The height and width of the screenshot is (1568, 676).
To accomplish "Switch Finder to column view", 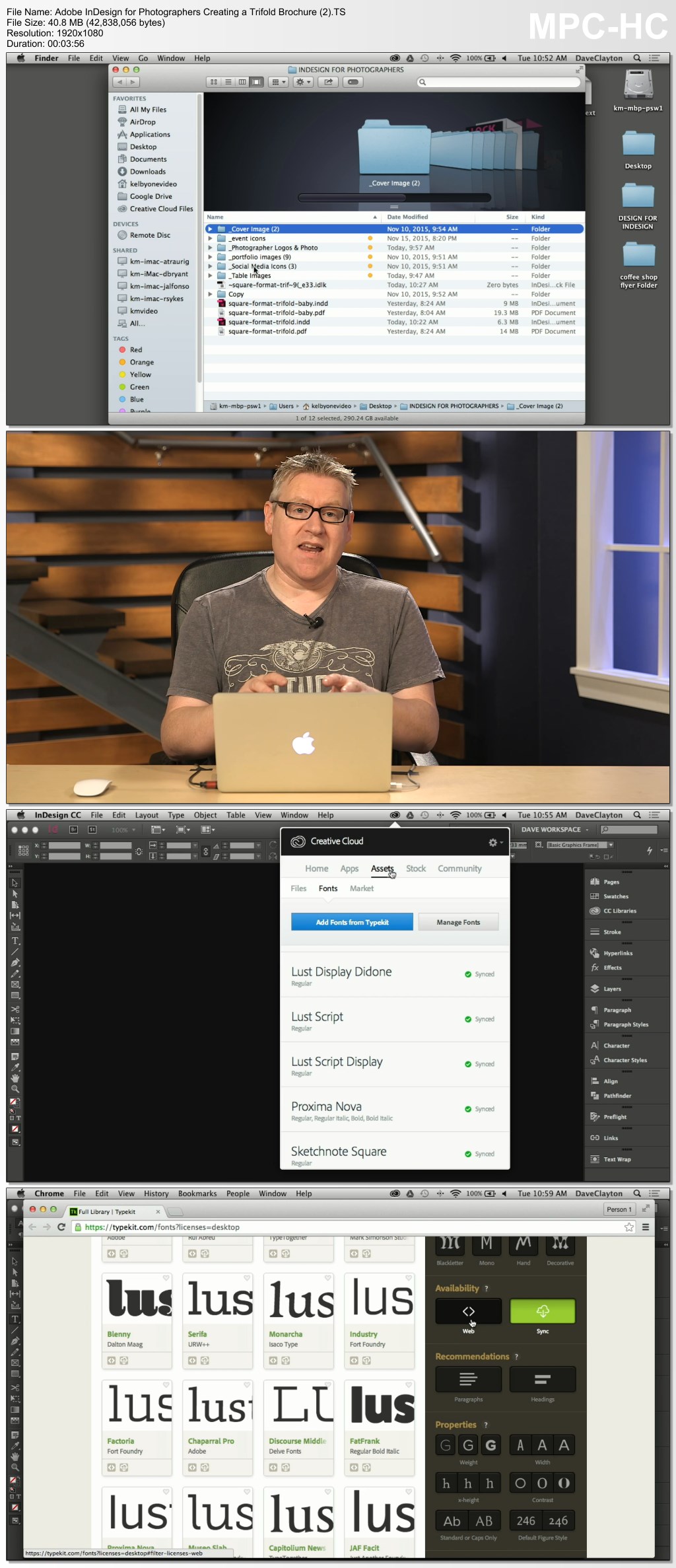I will (242, 82).
